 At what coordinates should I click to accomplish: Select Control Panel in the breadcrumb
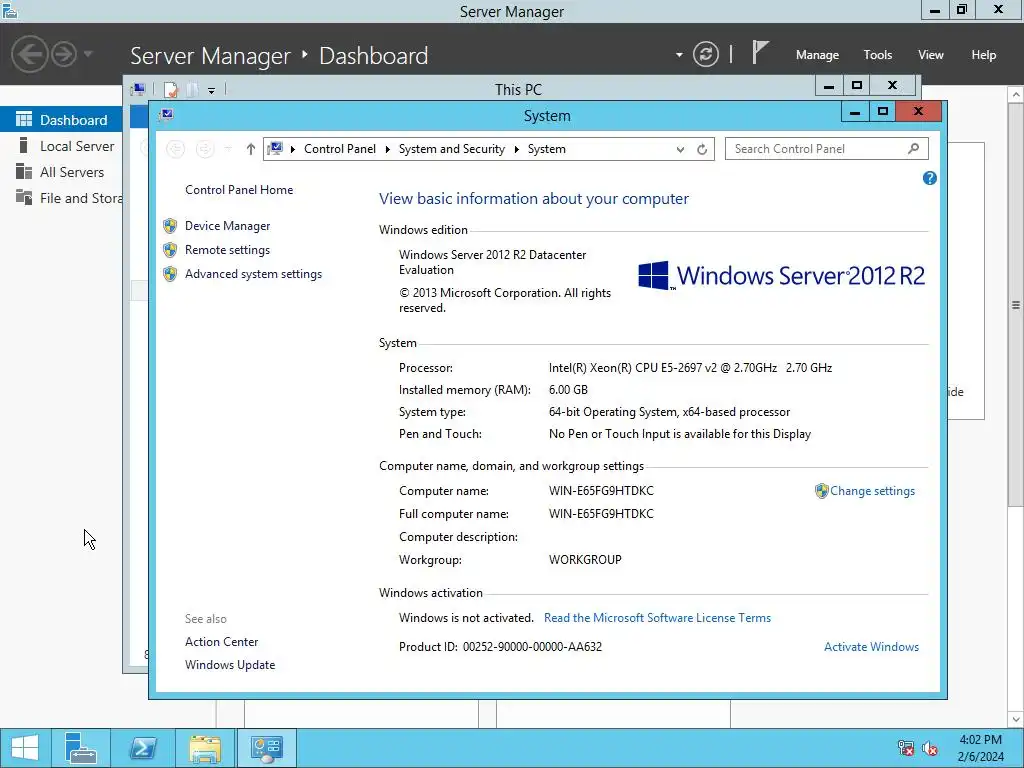click(x=340, y=149)
